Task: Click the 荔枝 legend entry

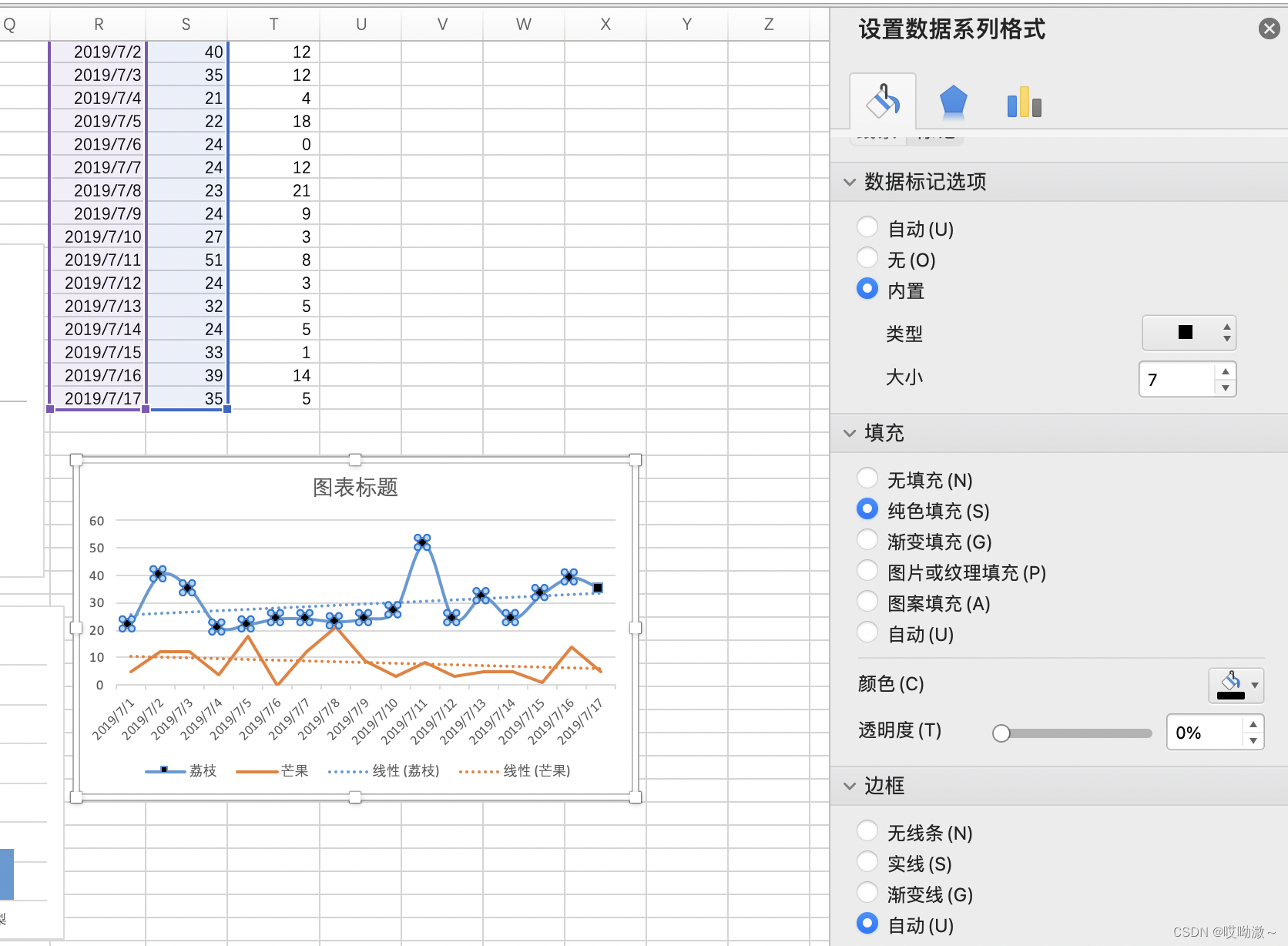Action: (x=182, y=770)
